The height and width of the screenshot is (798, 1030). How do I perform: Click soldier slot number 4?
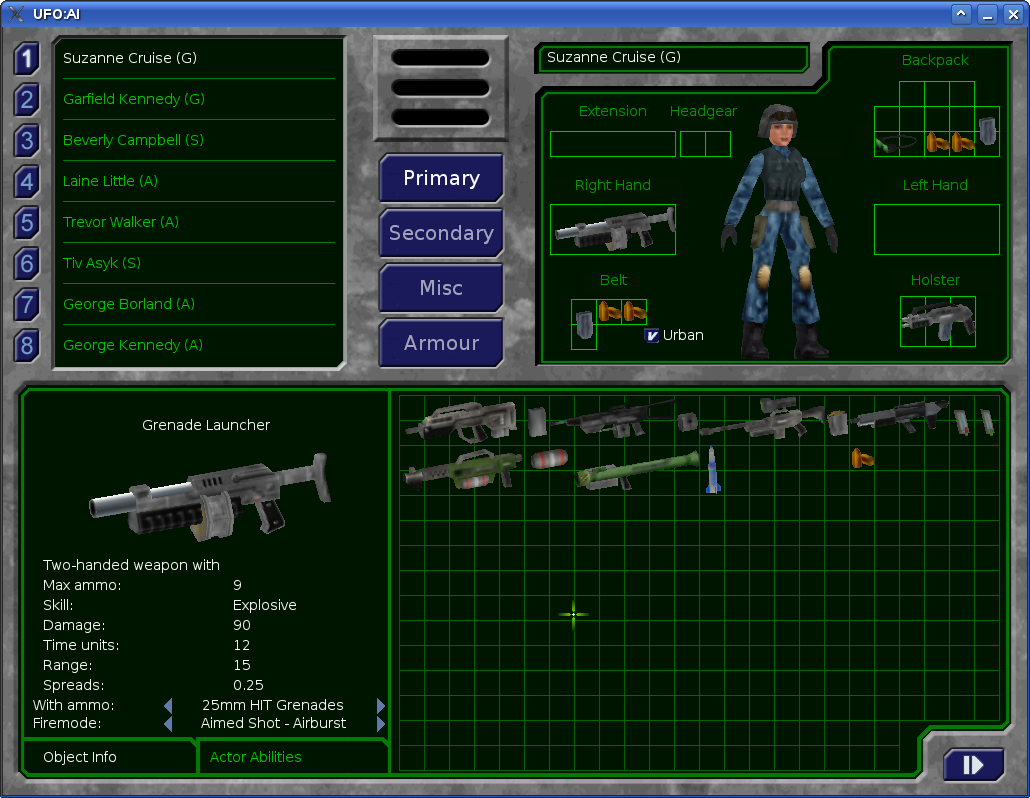(x=26, y=182)
